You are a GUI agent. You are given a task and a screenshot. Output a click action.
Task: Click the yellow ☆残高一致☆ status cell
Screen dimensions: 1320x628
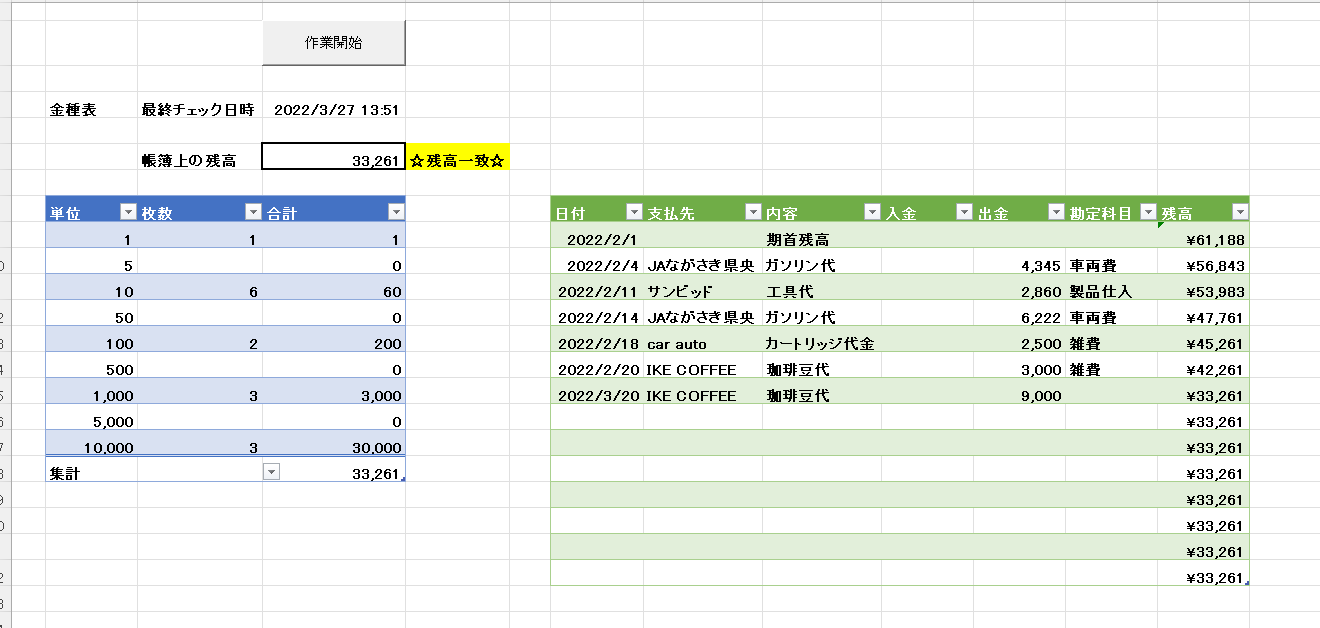tap(457, 160)
